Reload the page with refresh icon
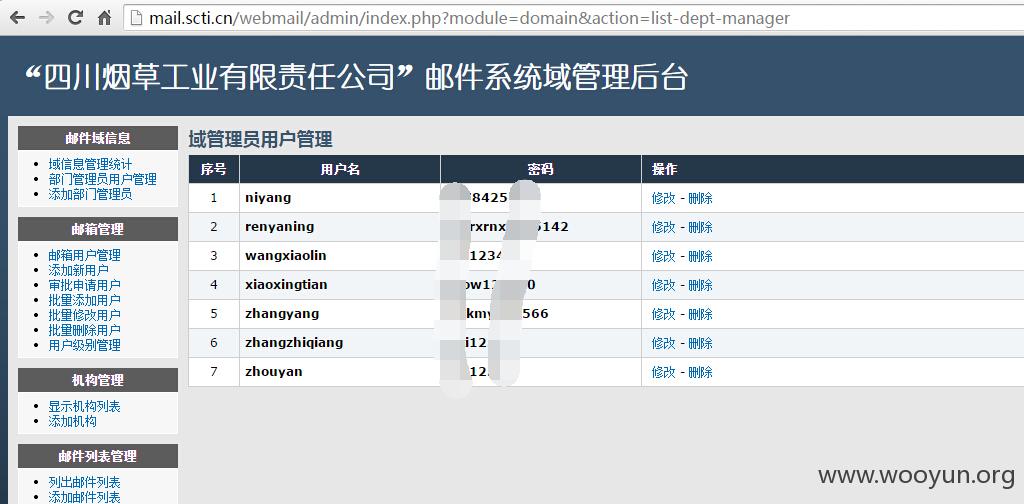Image resolution: width=1024 pixels, height=504 pixels. pyautogui.click(x=76, y=18)
